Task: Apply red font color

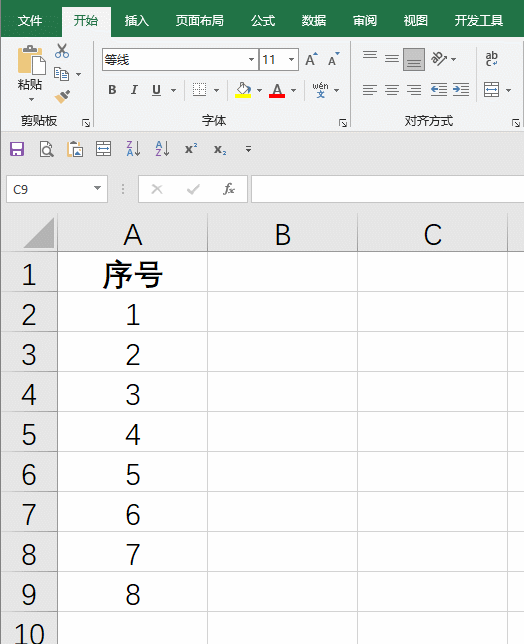Action: pyautogui.click(x=277, y=90)
